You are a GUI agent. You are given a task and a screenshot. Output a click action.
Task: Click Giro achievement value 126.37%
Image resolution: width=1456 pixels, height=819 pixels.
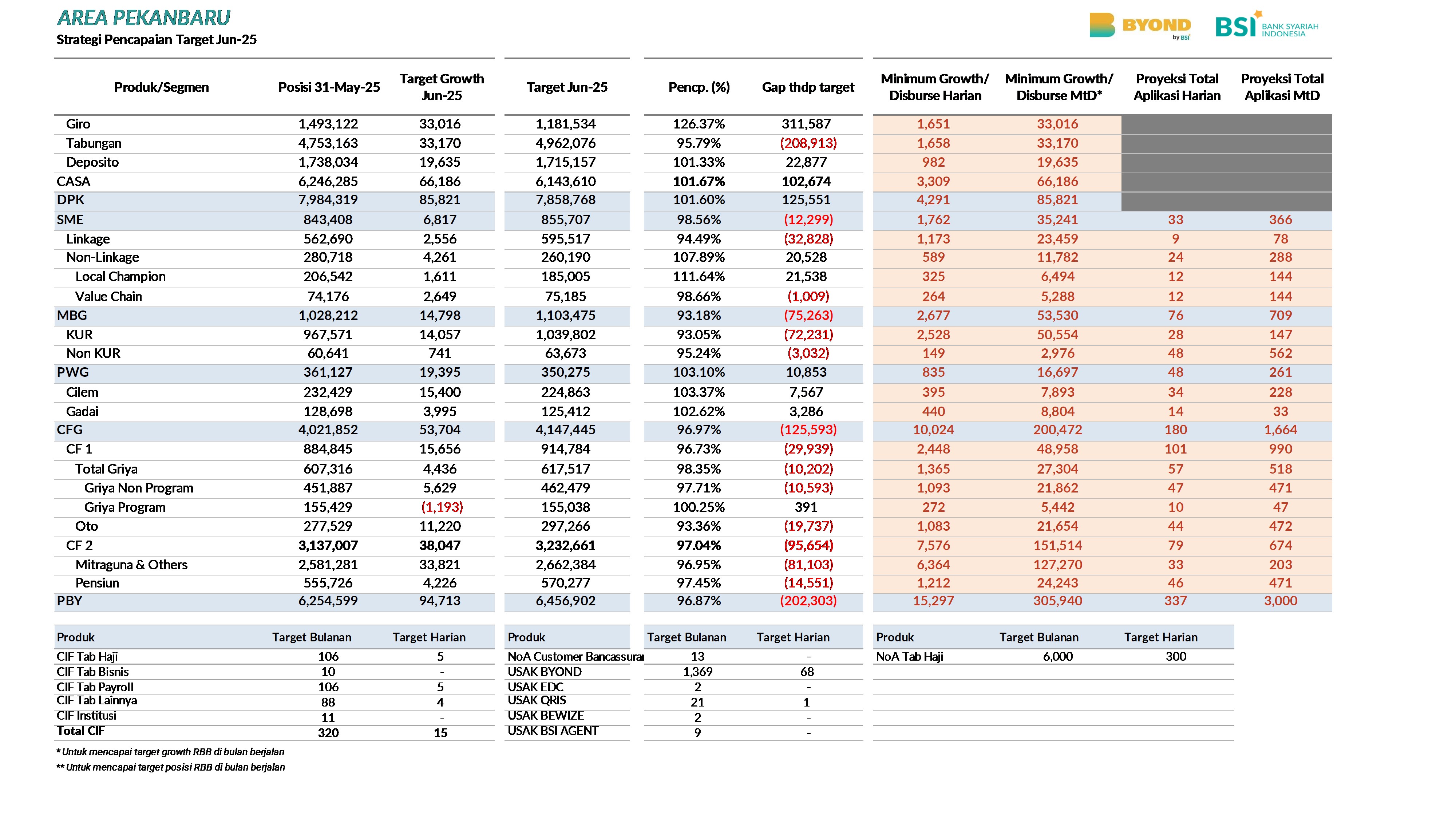click(699, 124)
